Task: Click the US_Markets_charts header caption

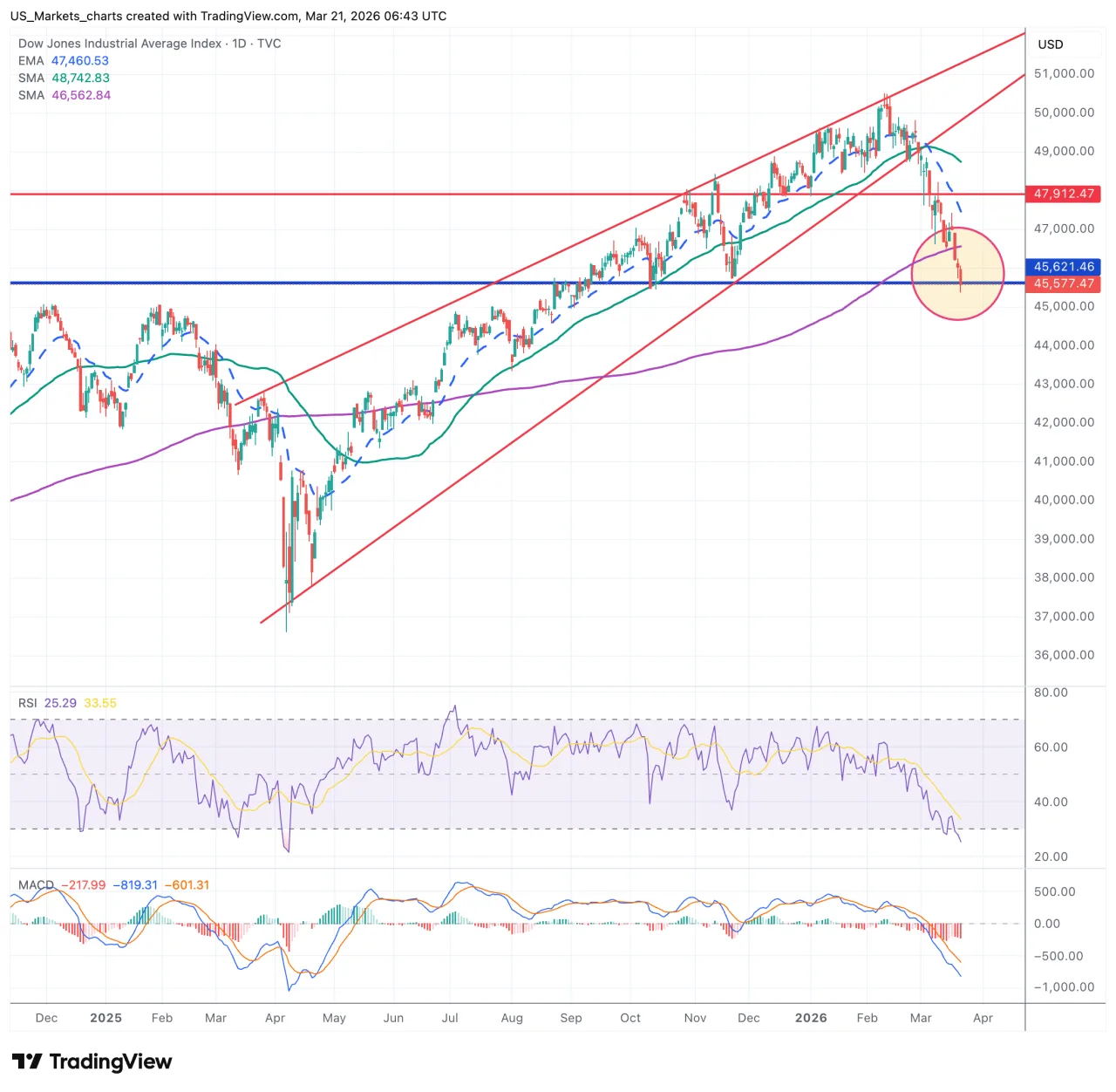Action: tap(228, 16)
